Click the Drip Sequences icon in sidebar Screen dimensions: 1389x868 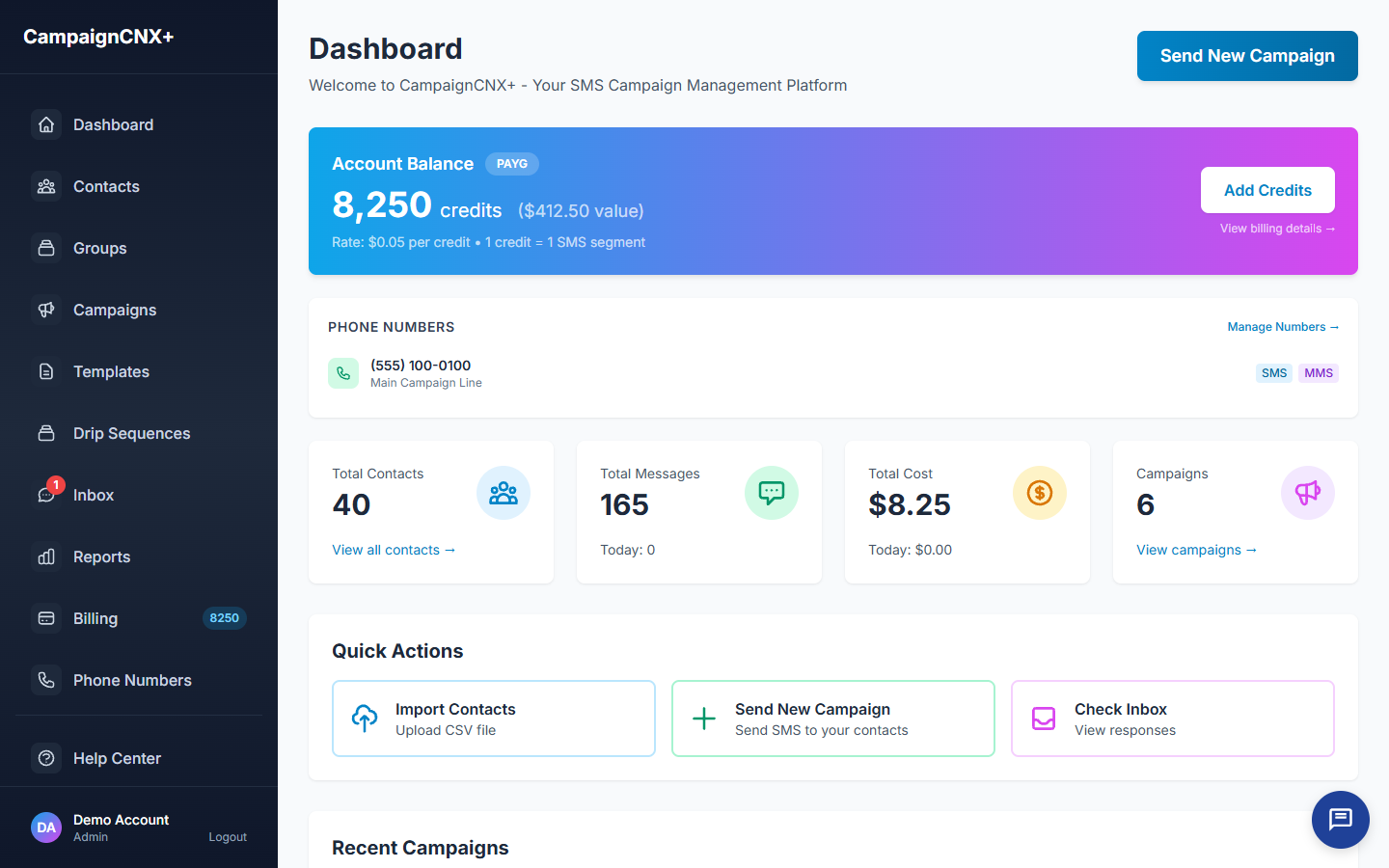(46, 433)
